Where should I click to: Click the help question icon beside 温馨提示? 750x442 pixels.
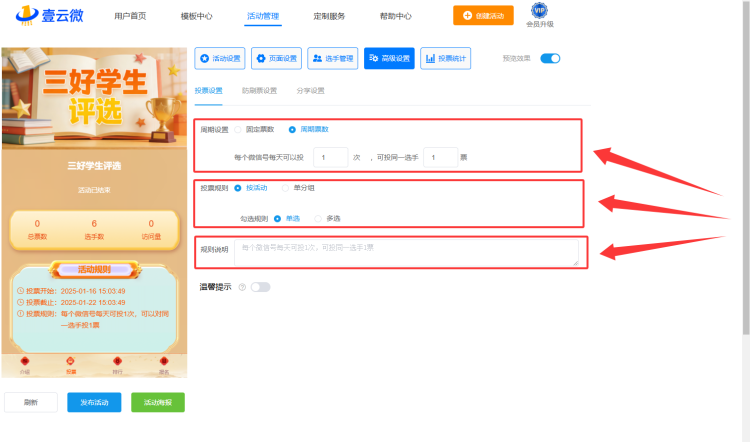242,287
